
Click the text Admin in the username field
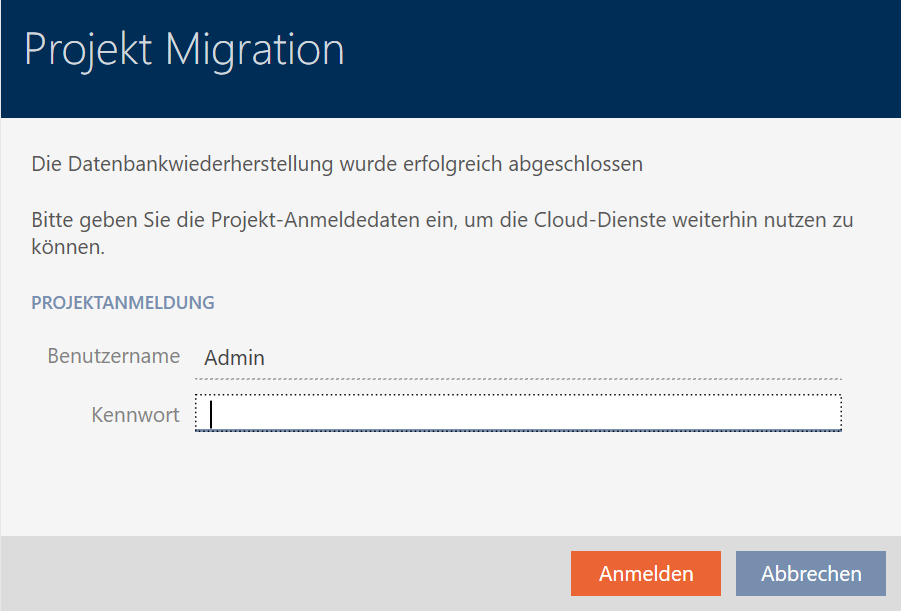[x=234, y=358]
